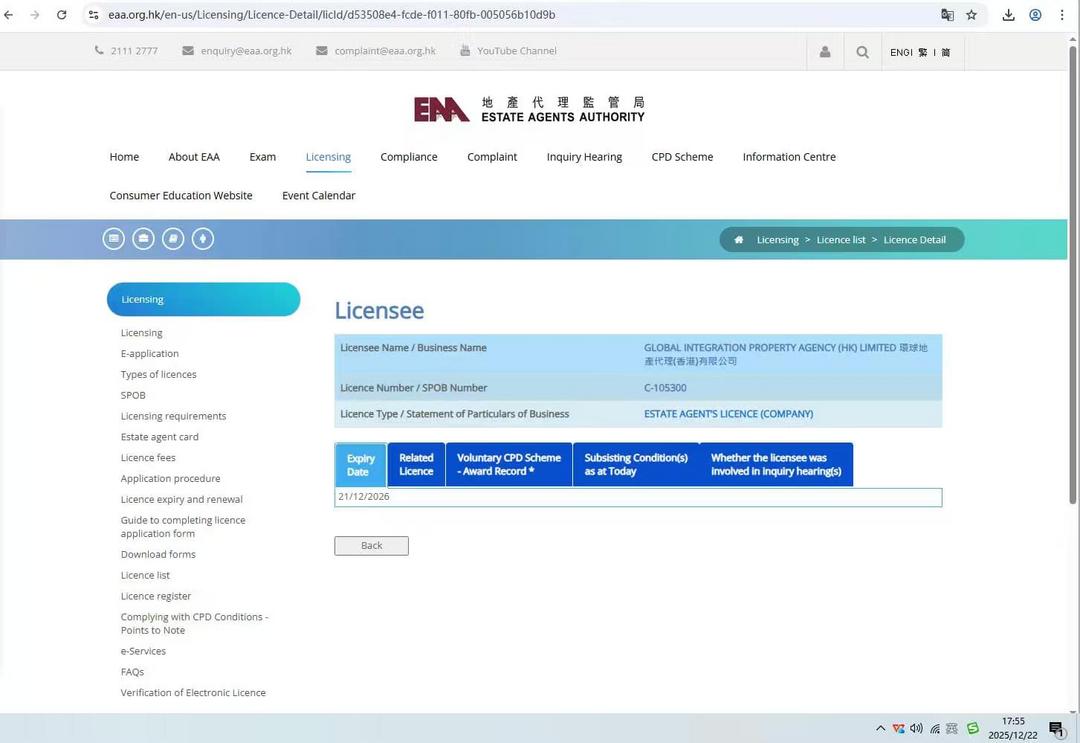Open the browser downloads icon
1080x743 pixels.
(1008, 15)
